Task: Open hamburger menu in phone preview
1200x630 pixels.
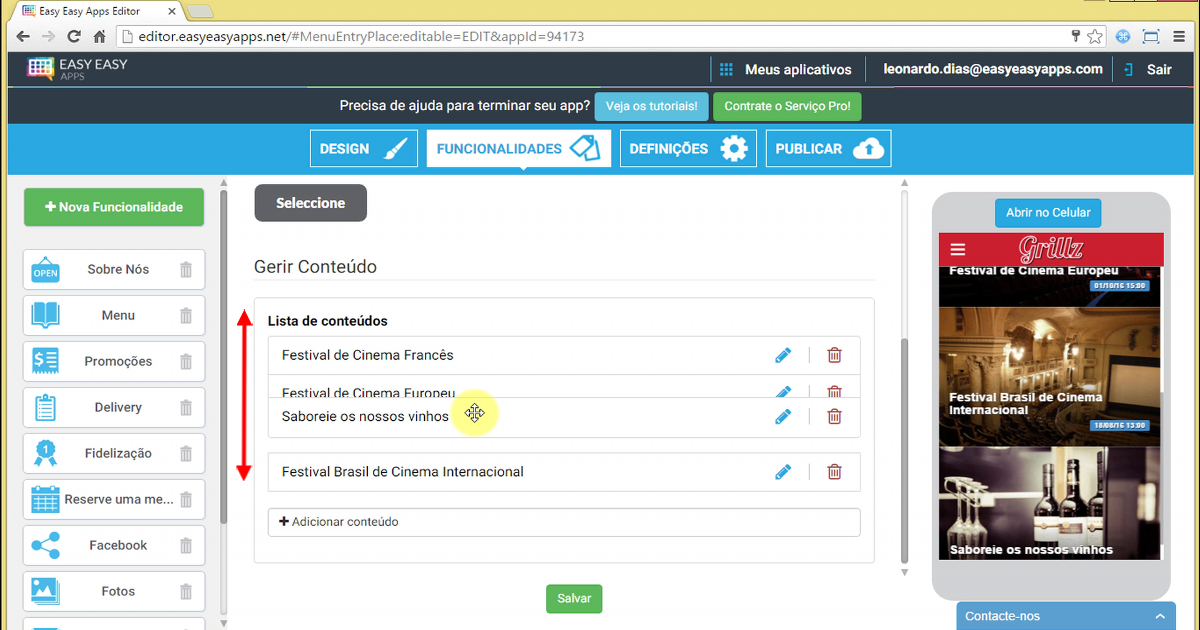Action: click(x=958, y=250)
